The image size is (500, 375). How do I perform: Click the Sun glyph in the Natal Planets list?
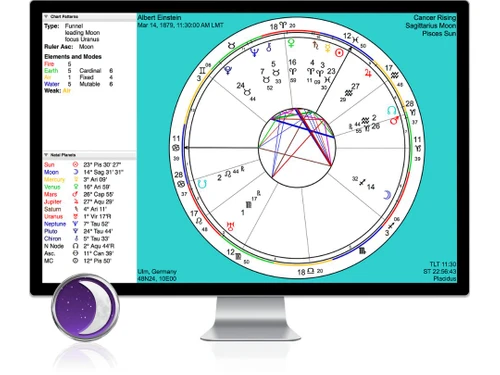point(75,165)
